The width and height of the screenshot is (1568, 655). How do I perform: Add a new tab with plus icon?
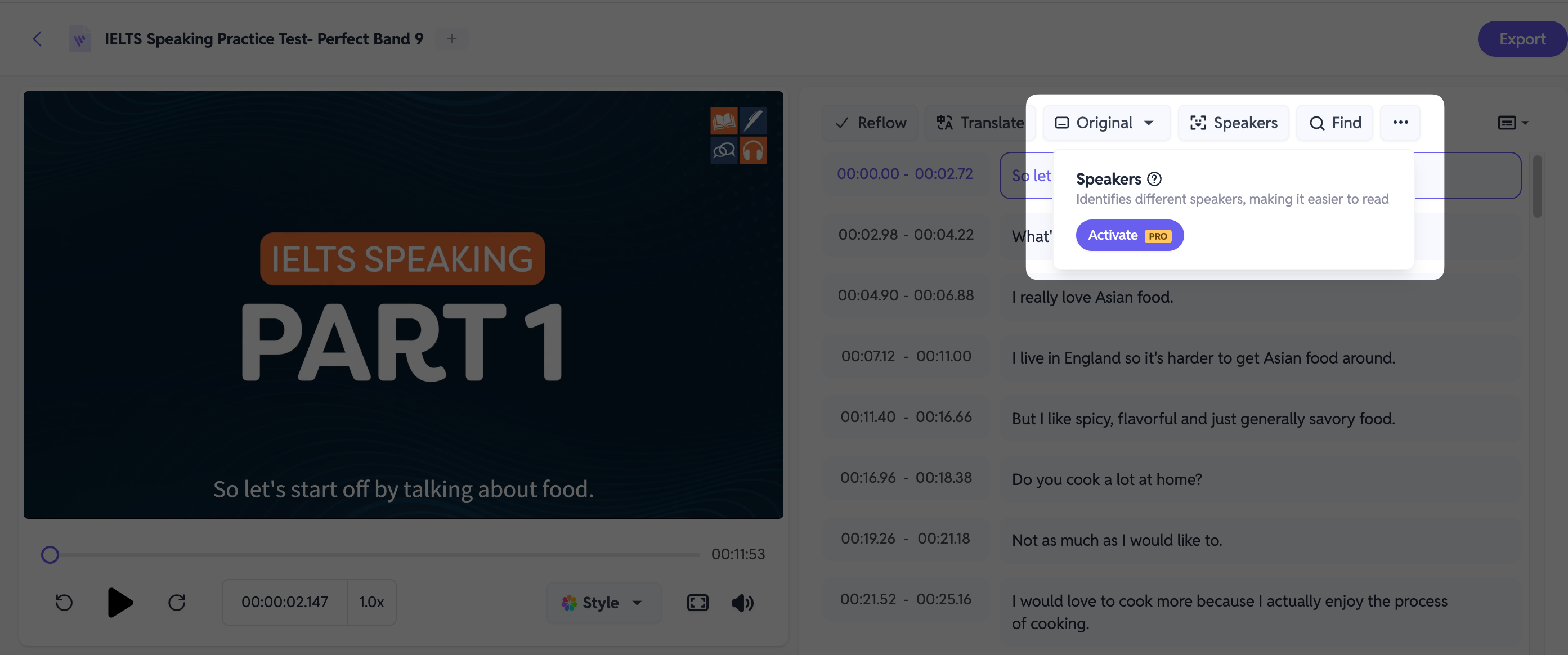(451, 38)
